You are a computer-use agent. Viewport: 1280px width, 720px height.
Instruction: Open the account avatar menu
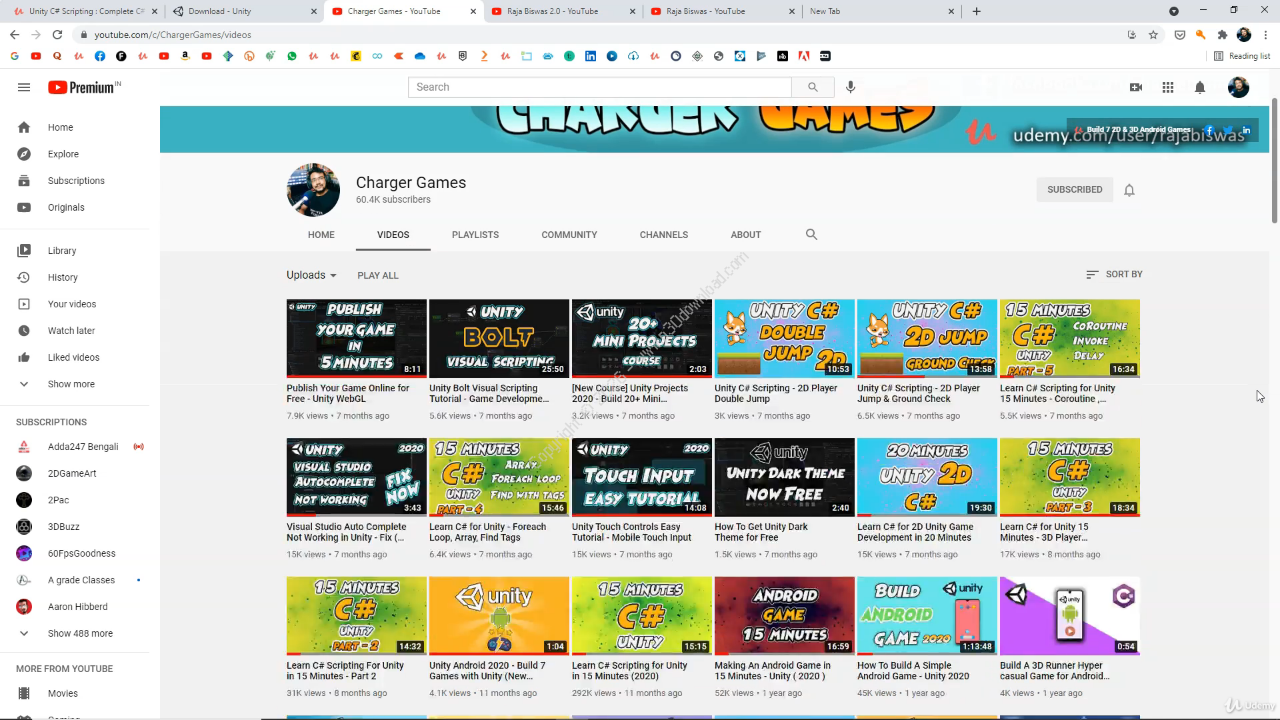[x=1238, y=87]
